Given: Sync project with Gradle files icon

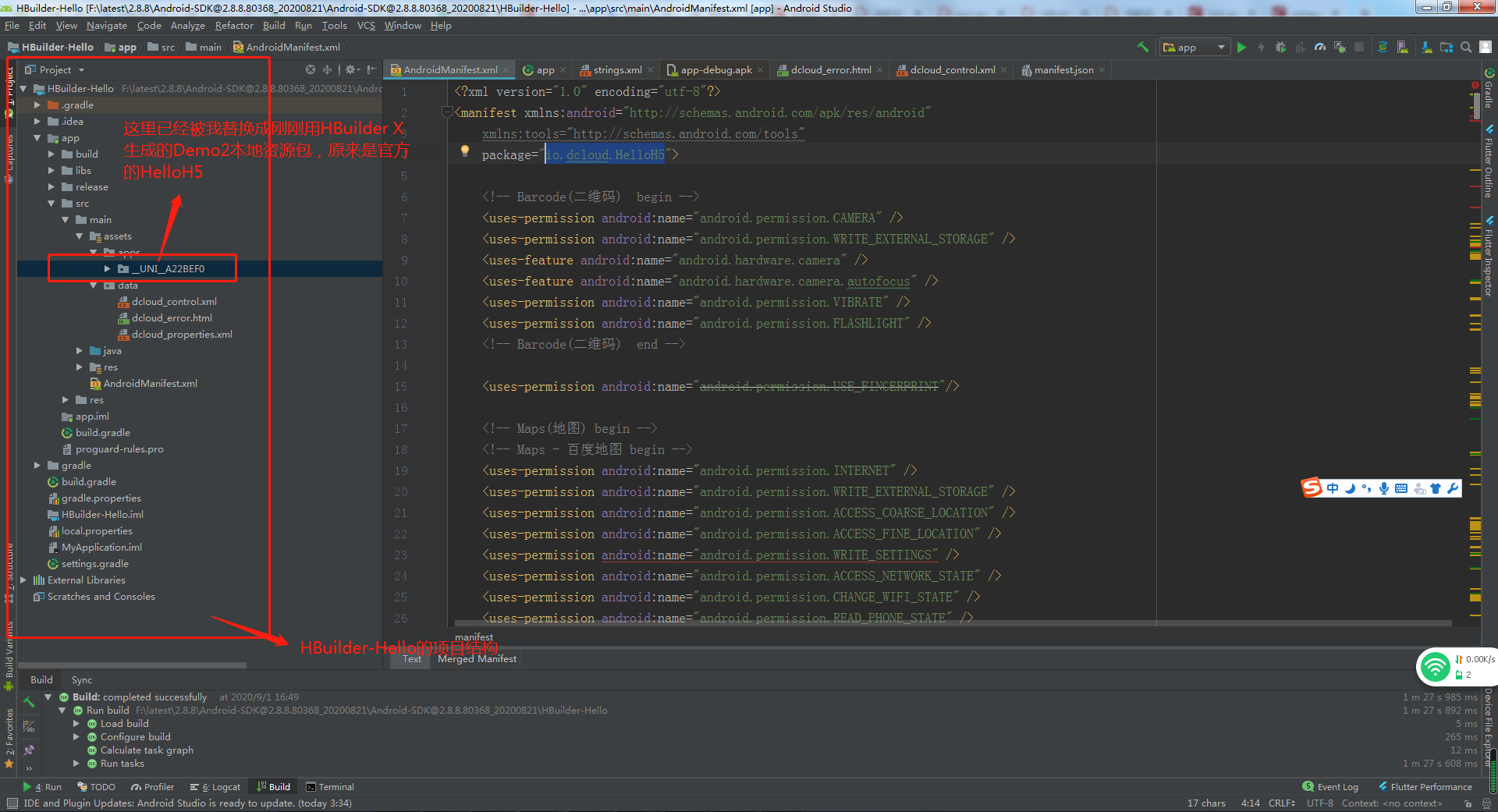Looking at the screenshot, I should [1383, 47].
